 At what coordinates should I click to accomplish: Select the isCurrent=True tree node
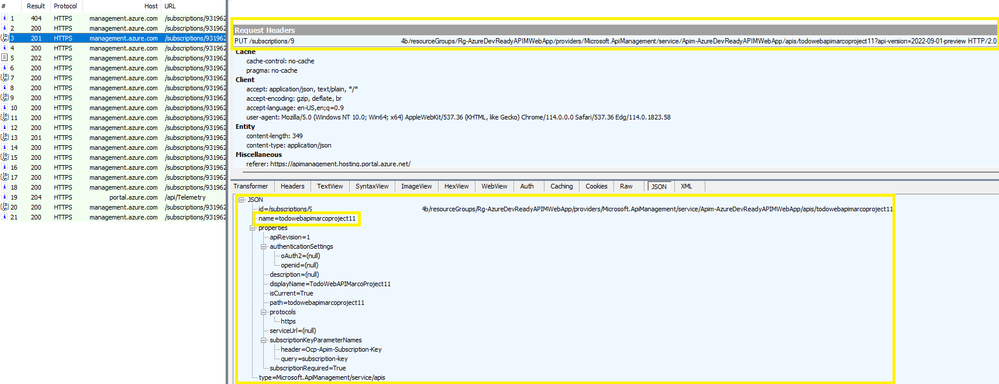click(x=290, y=293)
